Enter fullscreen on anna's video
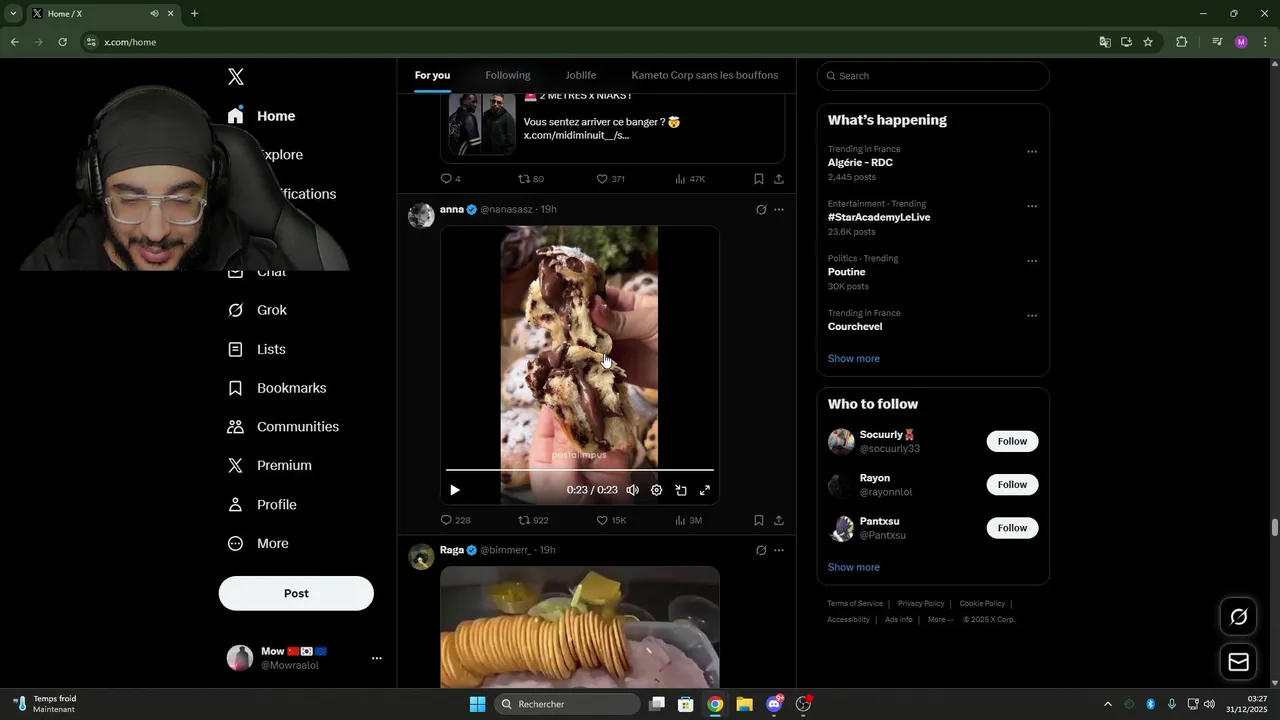1280x720 pixels. (705, 490)
